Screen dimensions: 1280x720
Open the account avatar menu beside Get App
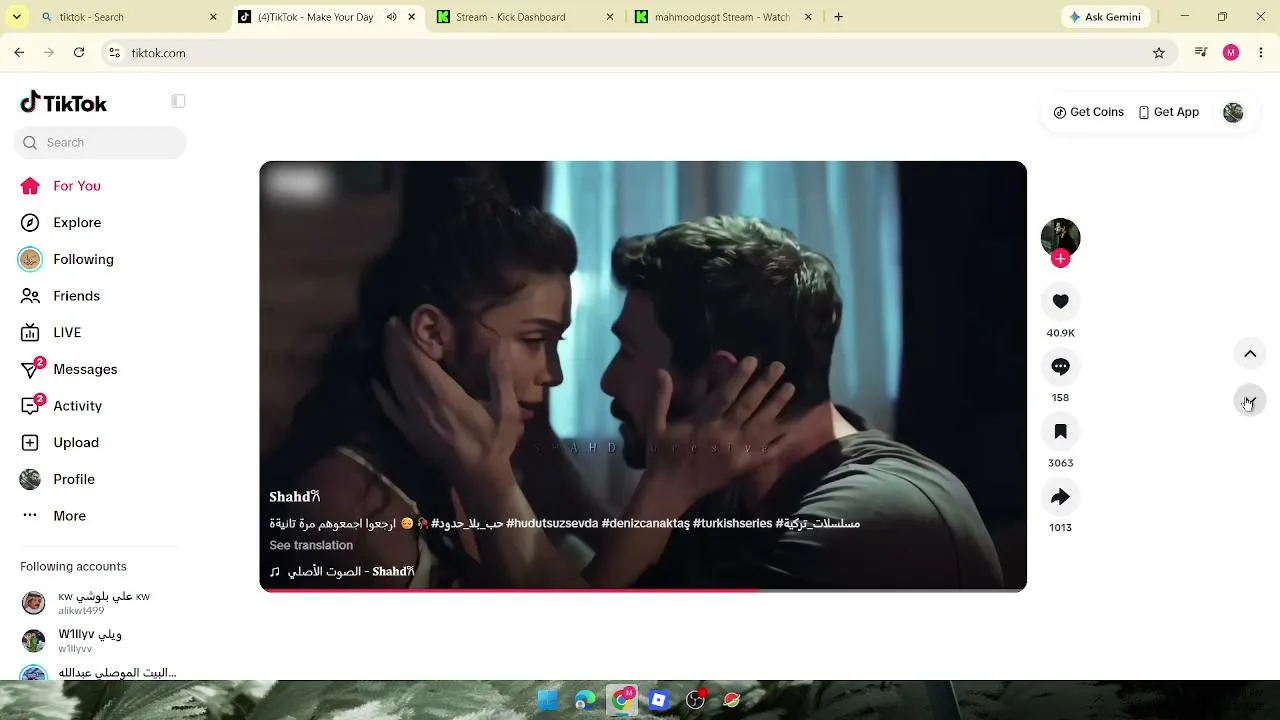1233,112
